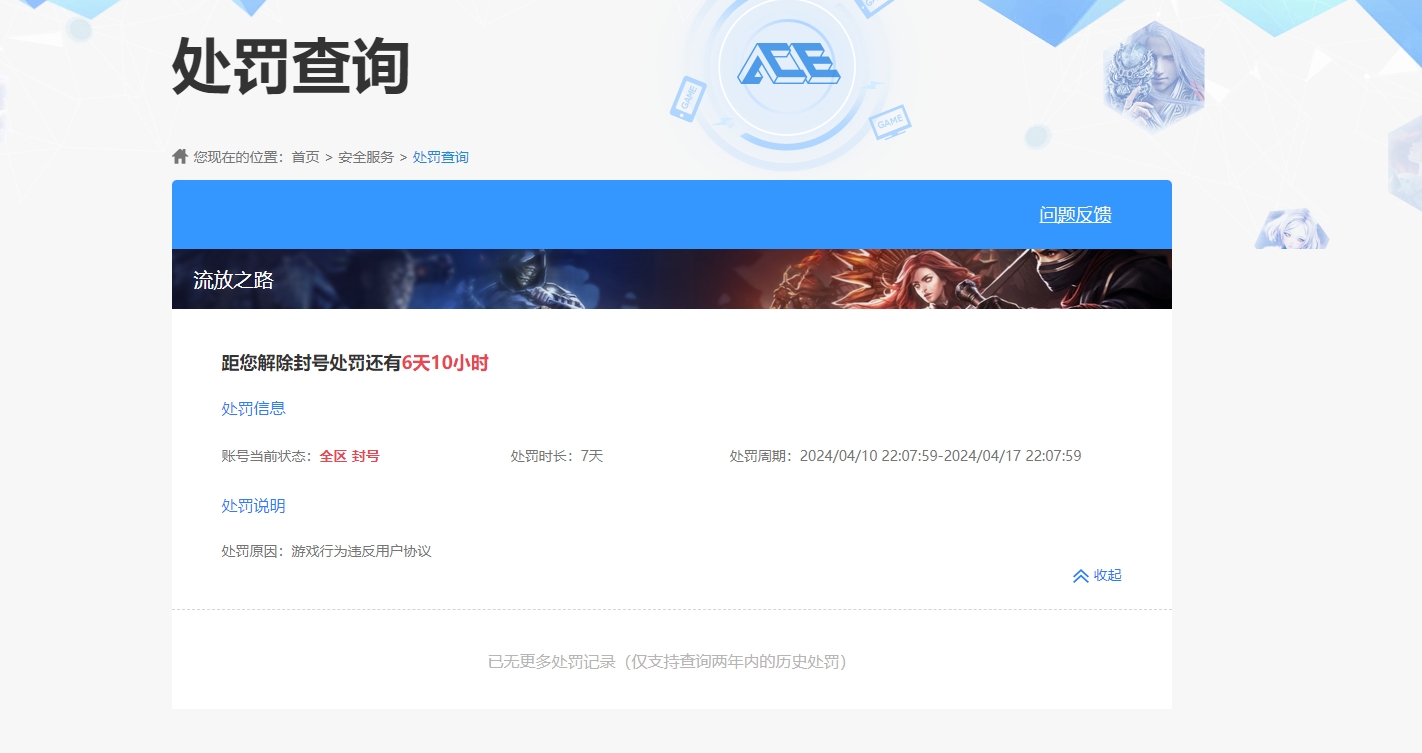Open the 首页 breadcrumb link
Viewport: 1422px width, 753px height.
[305, 157]
